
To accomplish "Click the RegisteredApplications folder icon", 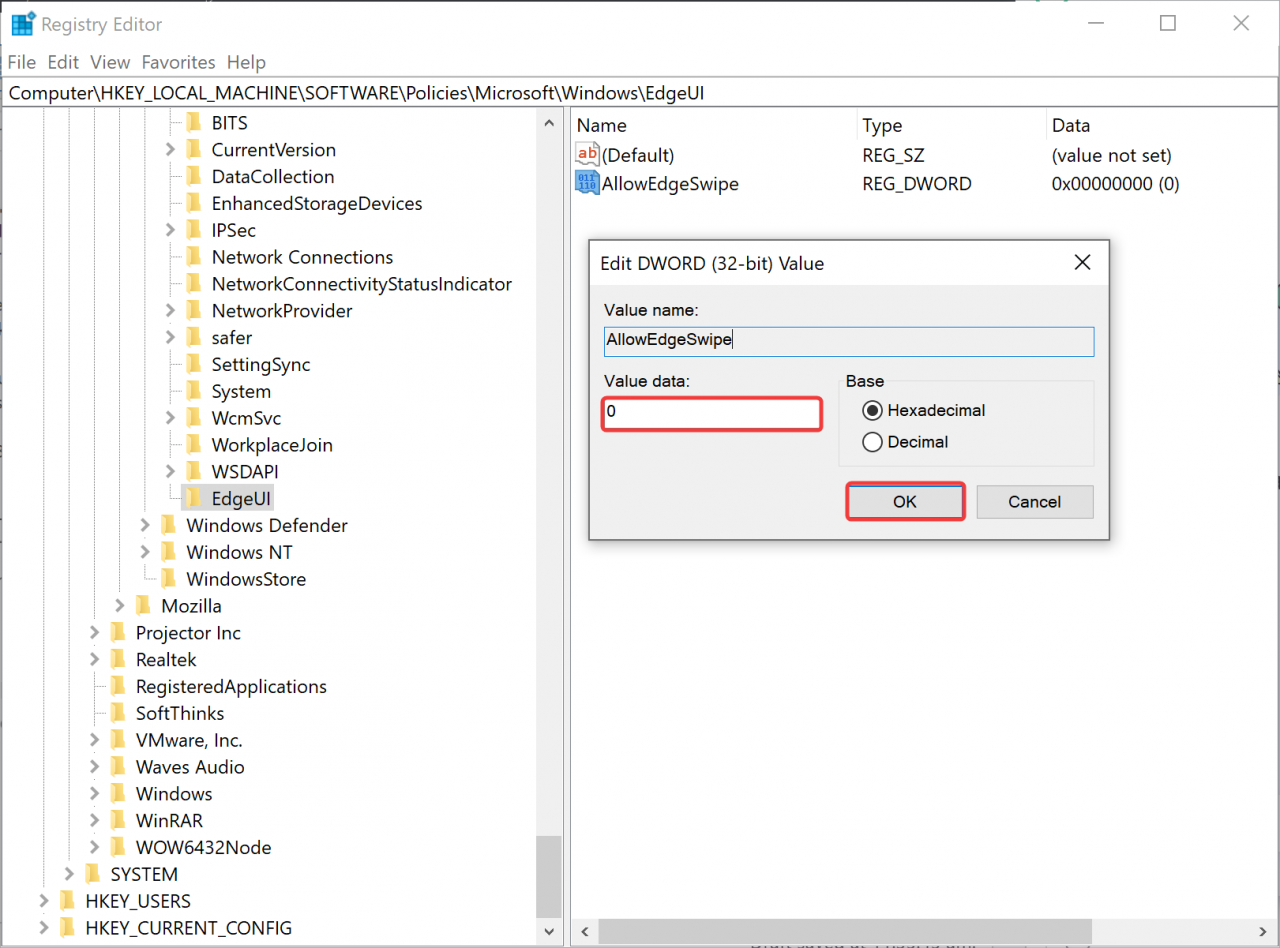I will (x=118, y=686).
